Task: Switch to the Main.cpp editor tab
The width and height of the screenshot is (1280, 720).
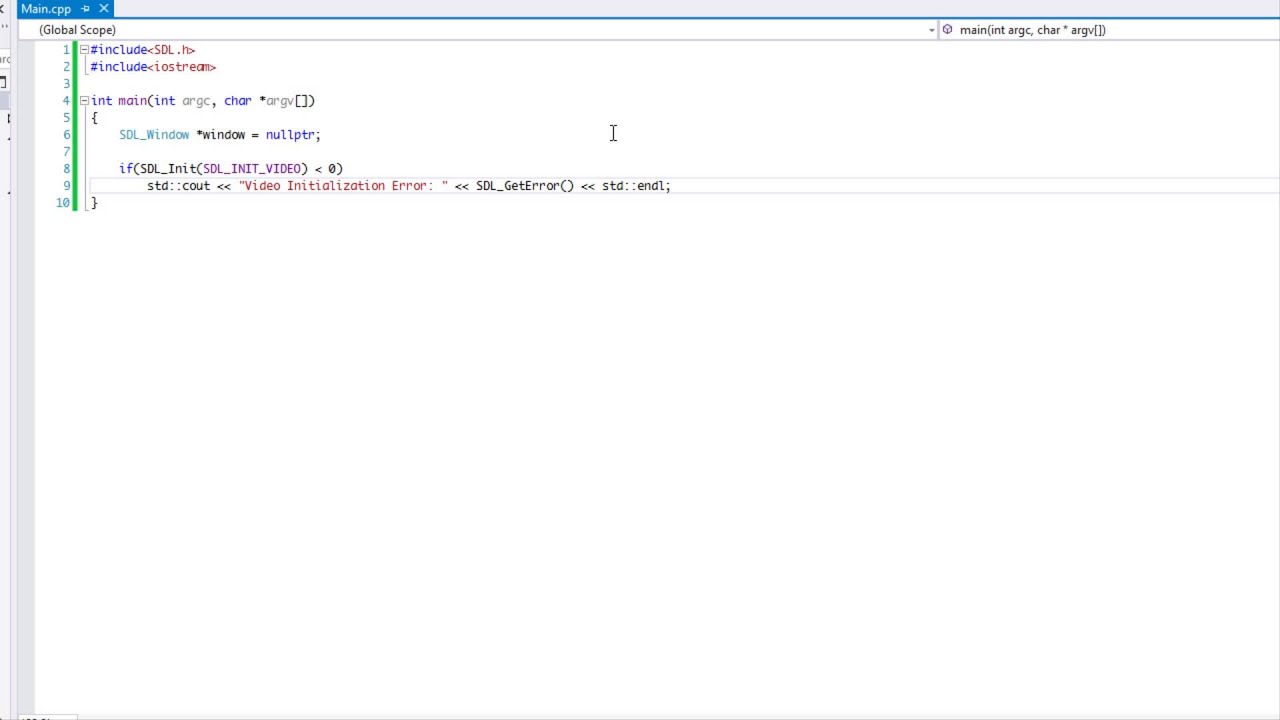Action: coord(46,8)
